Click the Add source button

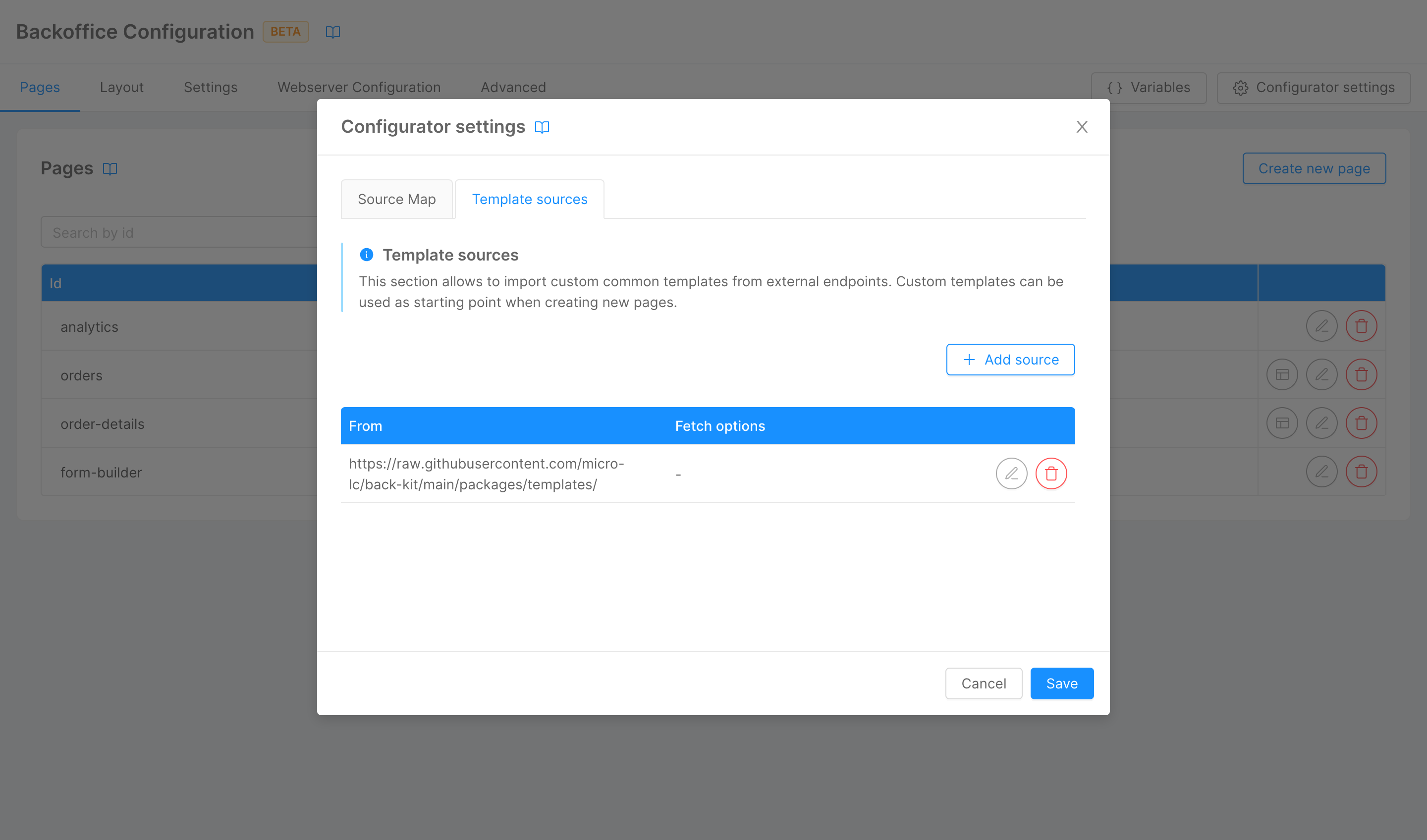point(1010,360)
